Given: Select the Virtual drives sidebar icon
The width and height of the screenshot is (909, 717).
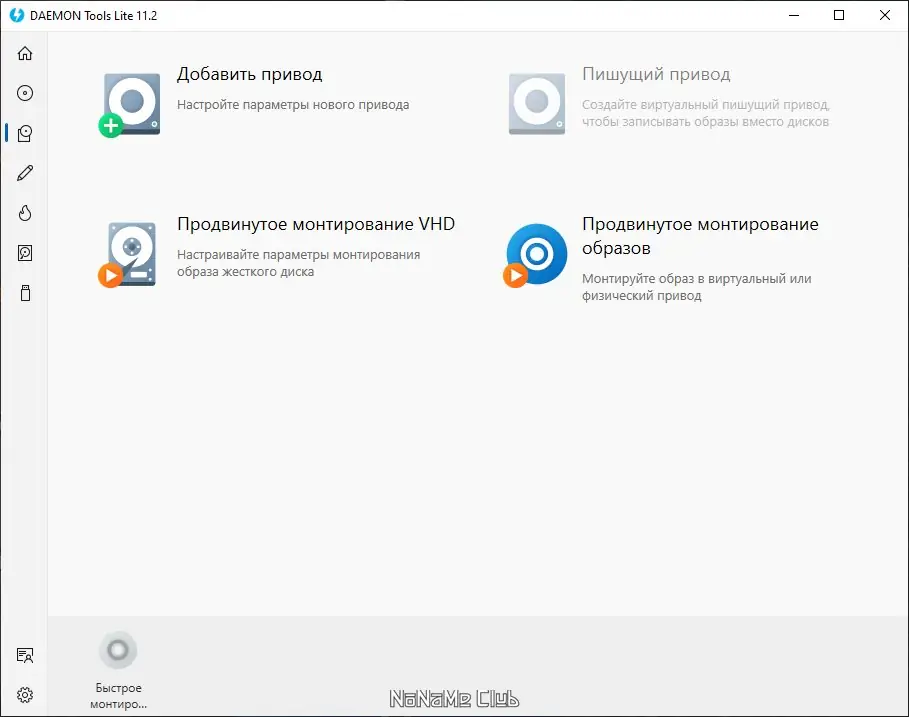Looking at the screenshot, I should tap(25, 133).
